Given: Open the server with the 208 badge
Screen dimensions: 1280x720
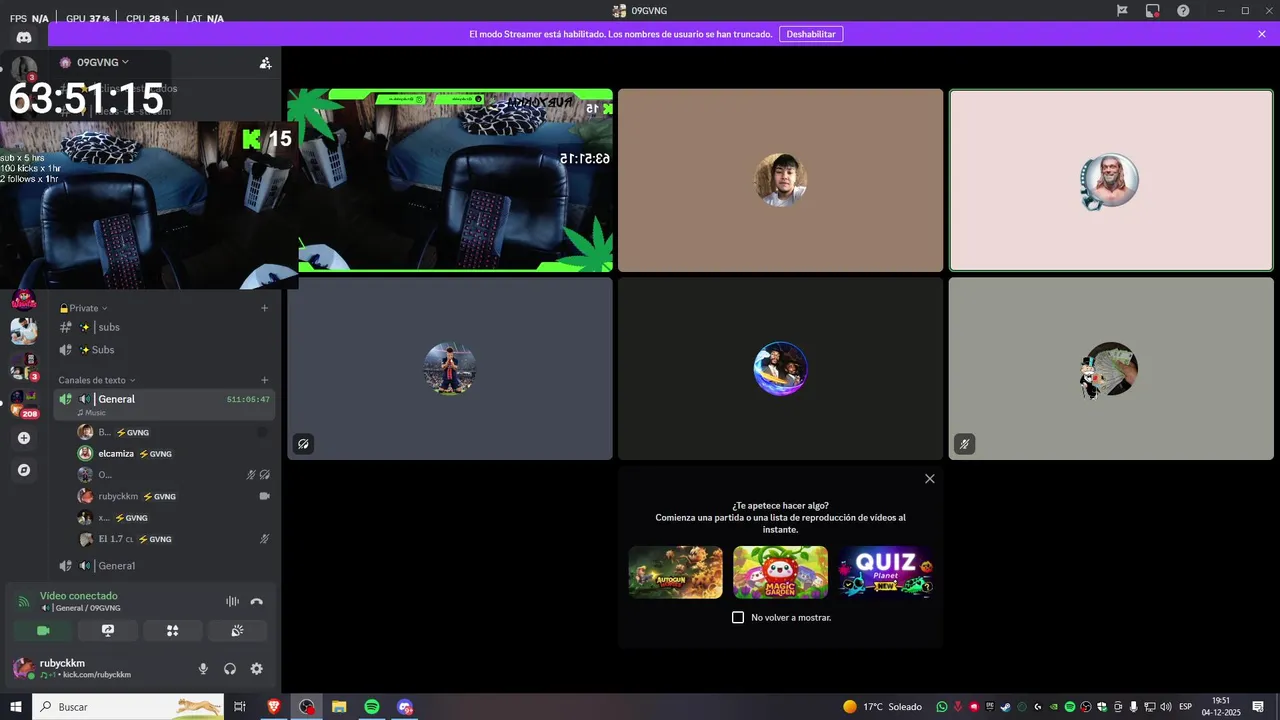Looking at the screenshot, I should pyautogui.click(x=24, y=404).
